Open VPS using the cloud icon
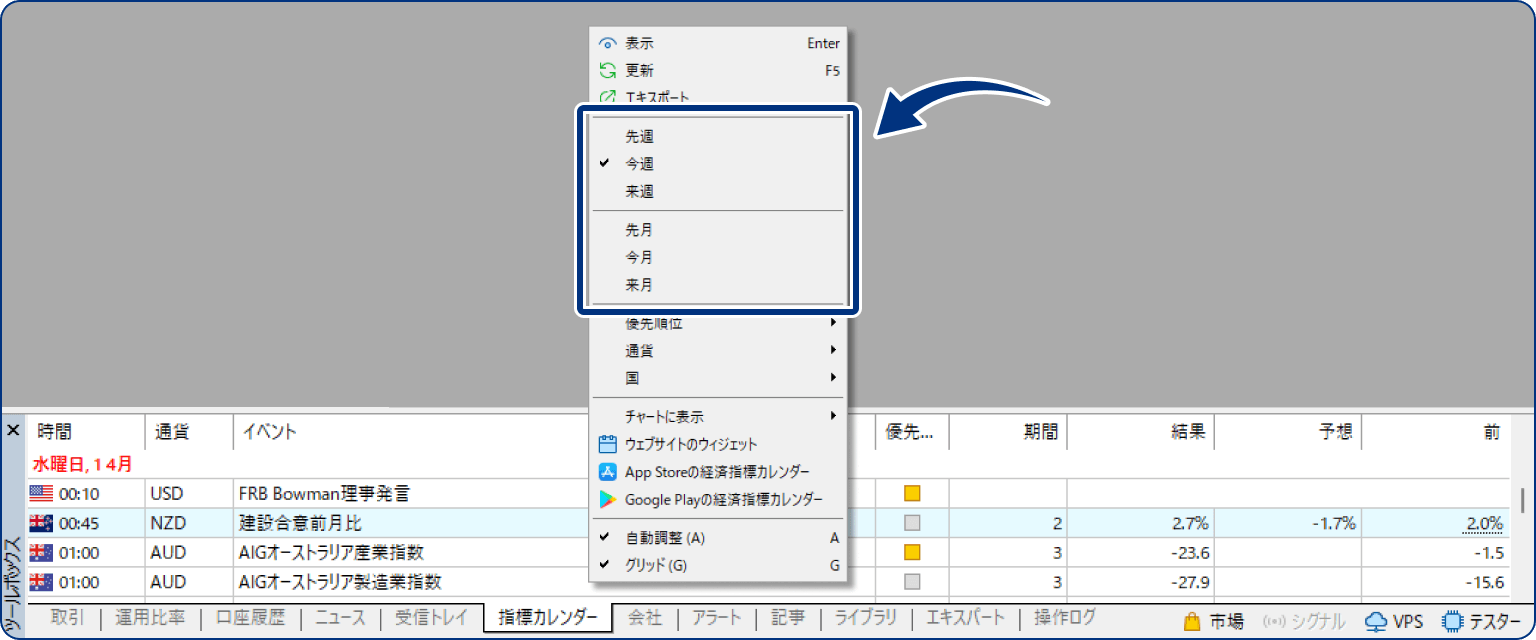This screenshot has height=640, width=1536. coord(1376,618)
